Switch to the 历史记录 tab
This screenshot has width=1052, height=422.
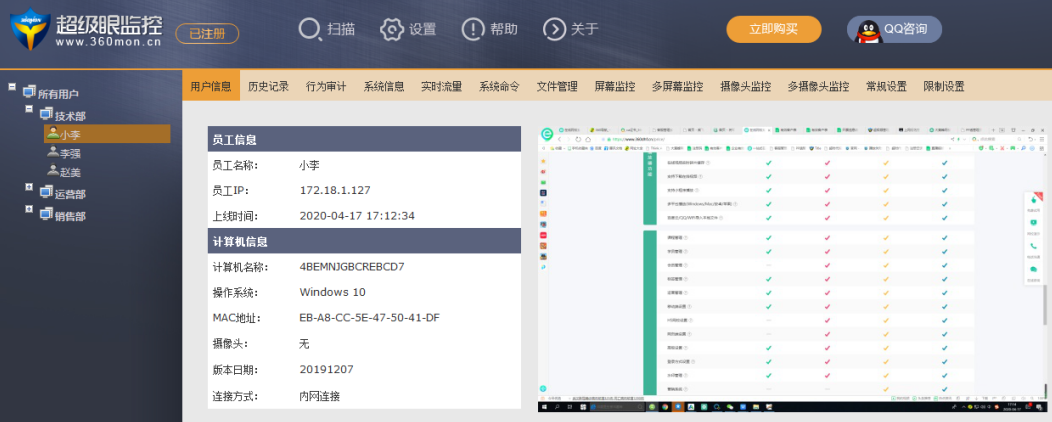coord(268,86)
